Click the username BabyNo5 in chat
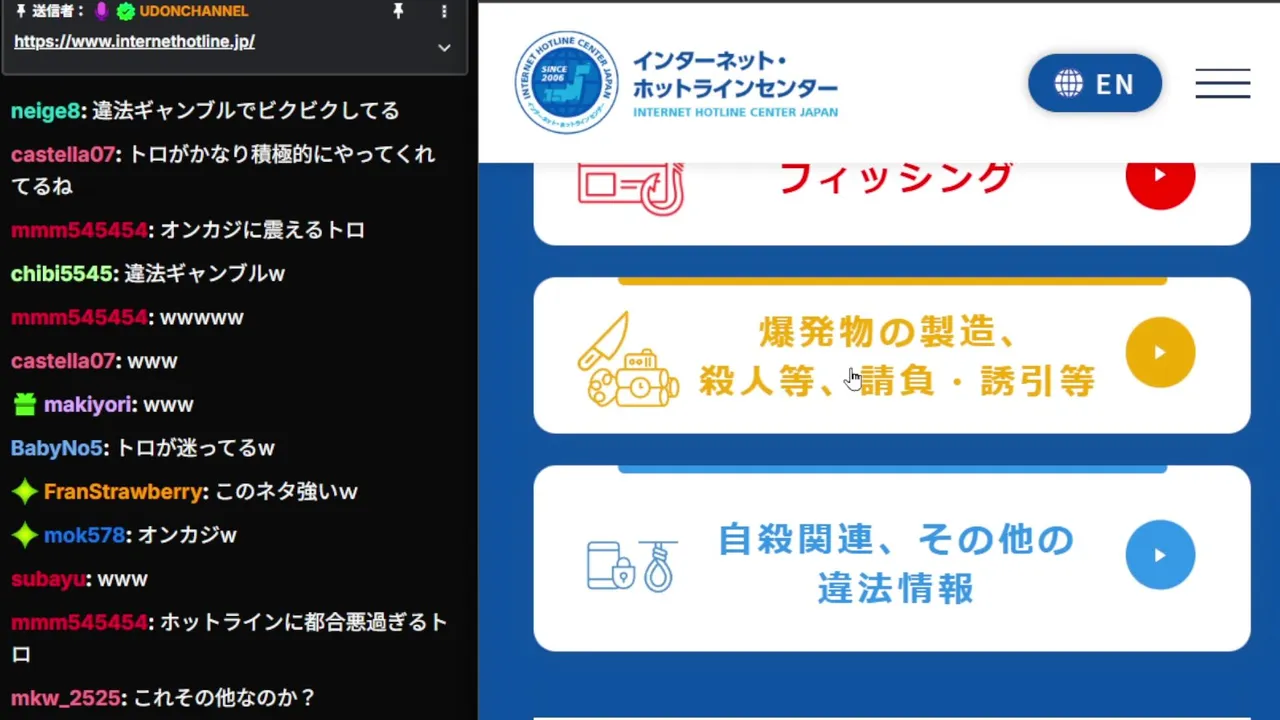Viewport: 1280px width, 720px height. tap(57, 449)
